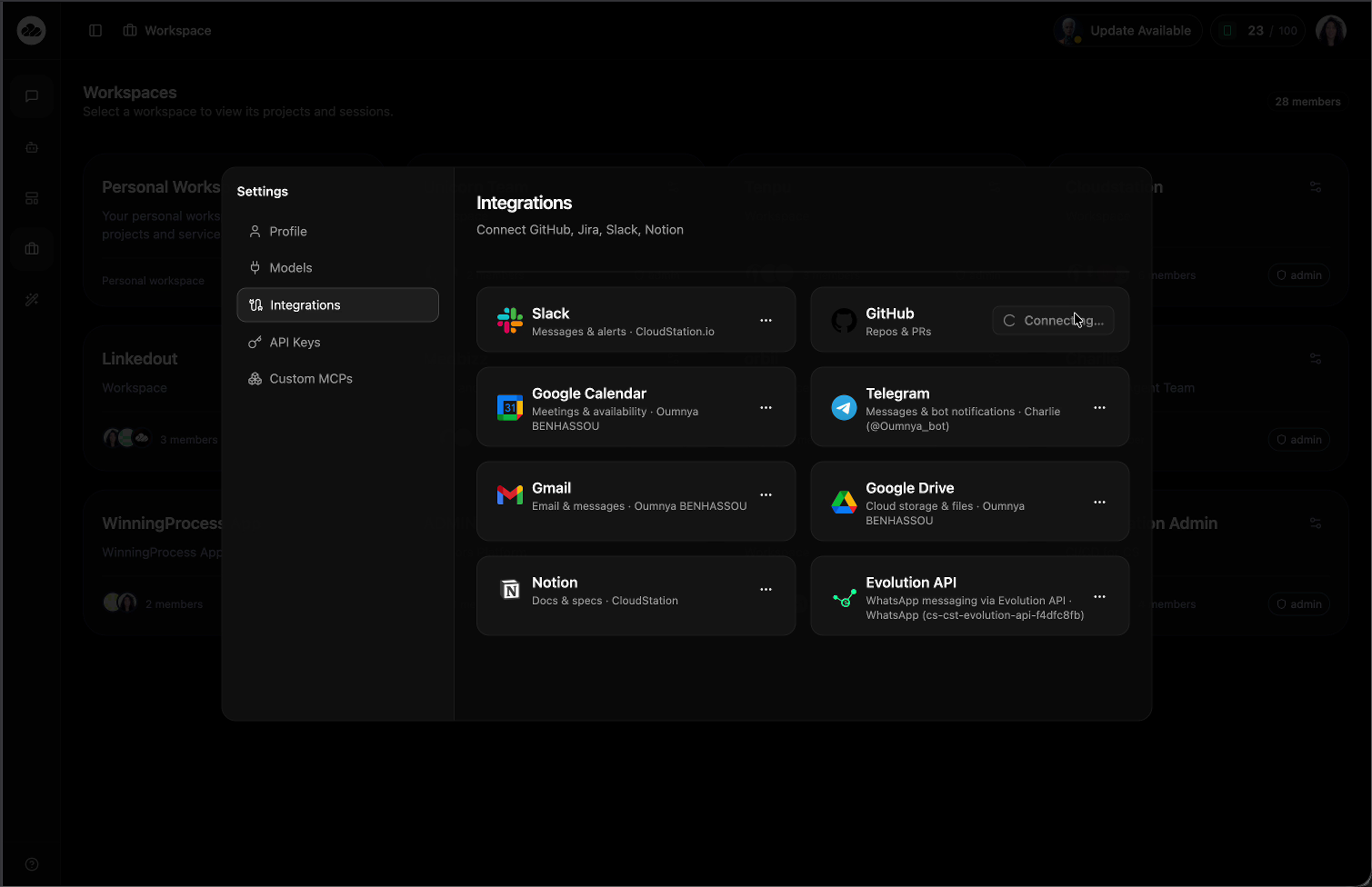Toggle the sidebar panel icon in header
This screenshot has width=1372, height=887.
coord(95,31)
